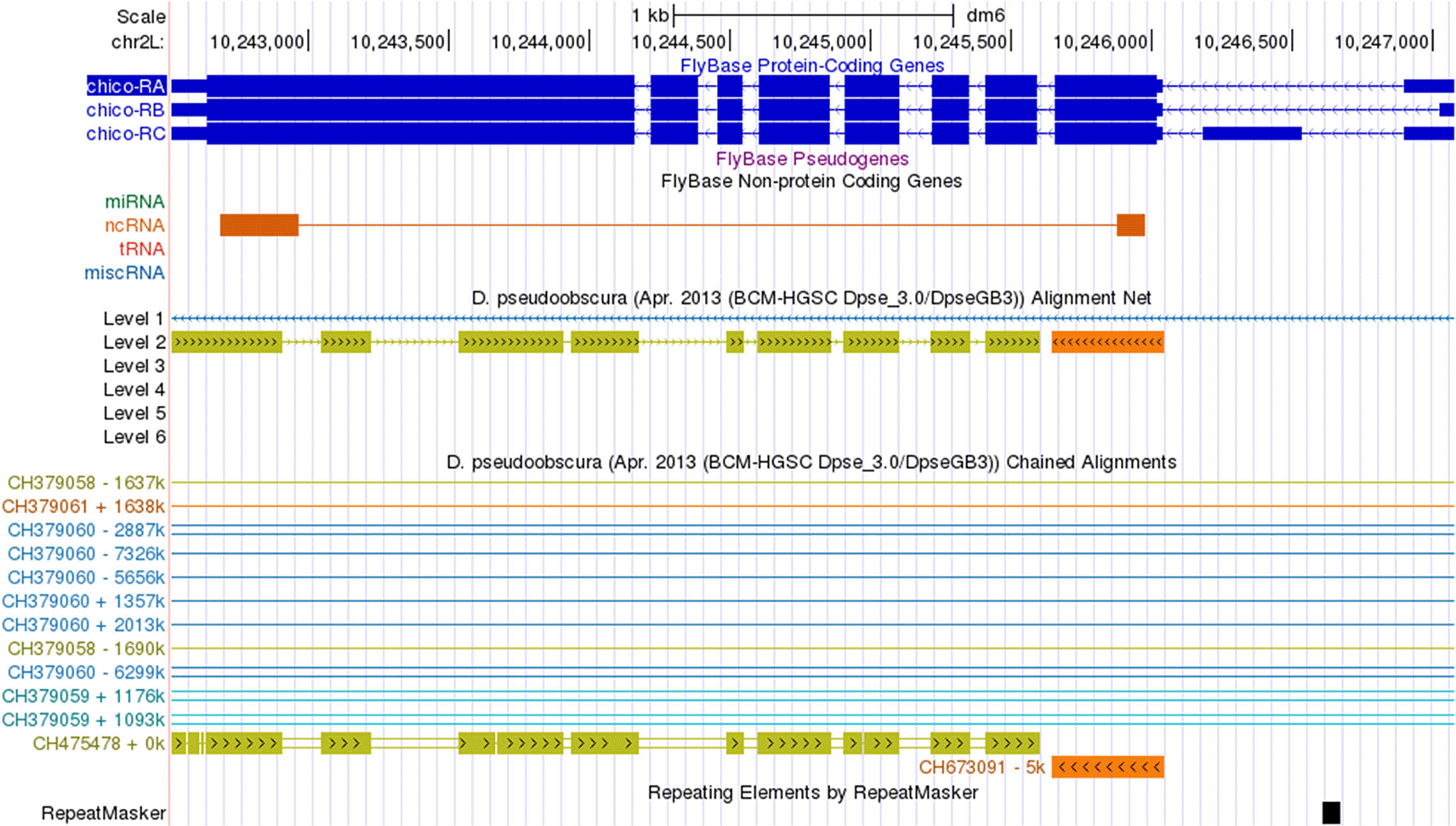
Task: Click the Level 3 net label
Action: pos(134,366)
